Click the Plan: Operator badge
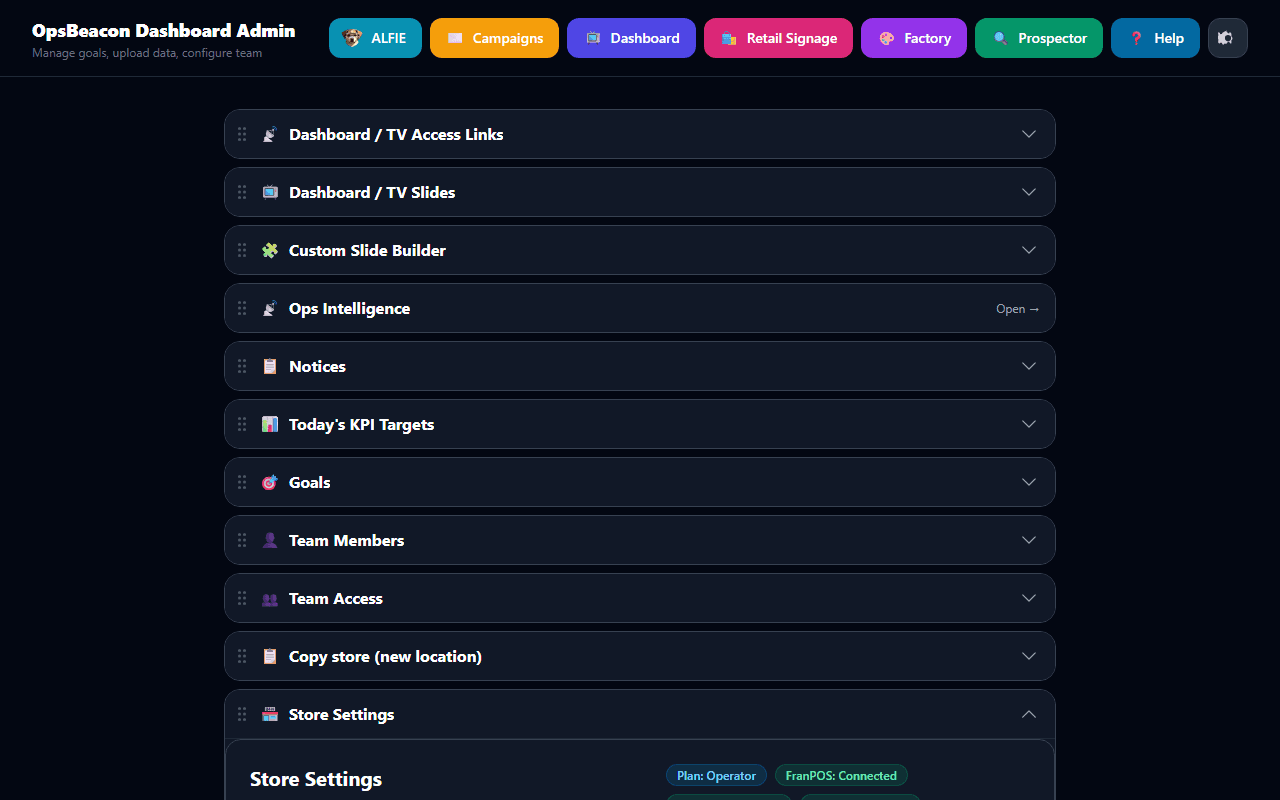 click(716, 776)
